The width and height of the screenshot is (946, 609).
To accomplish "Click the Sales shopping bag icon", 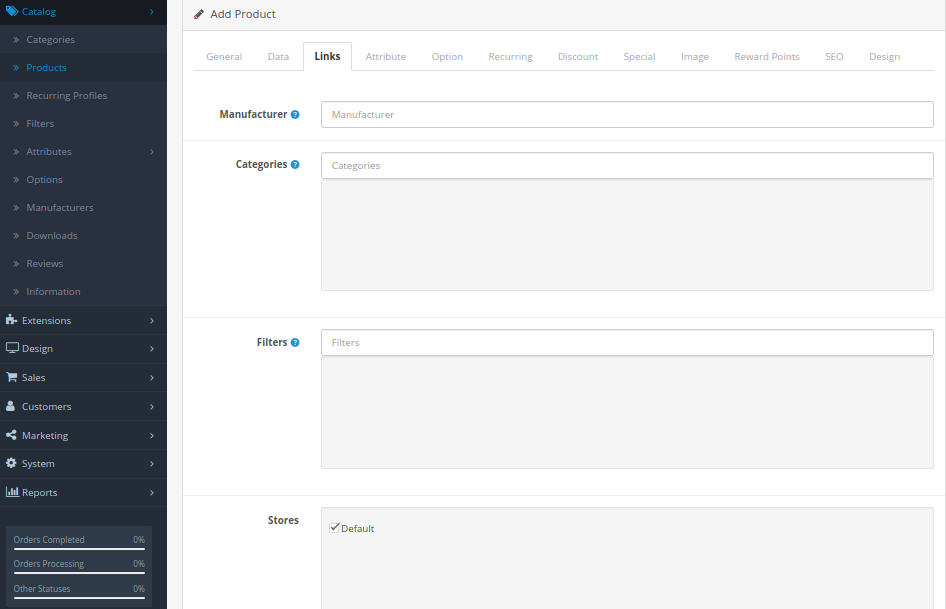I will point(11,377).
